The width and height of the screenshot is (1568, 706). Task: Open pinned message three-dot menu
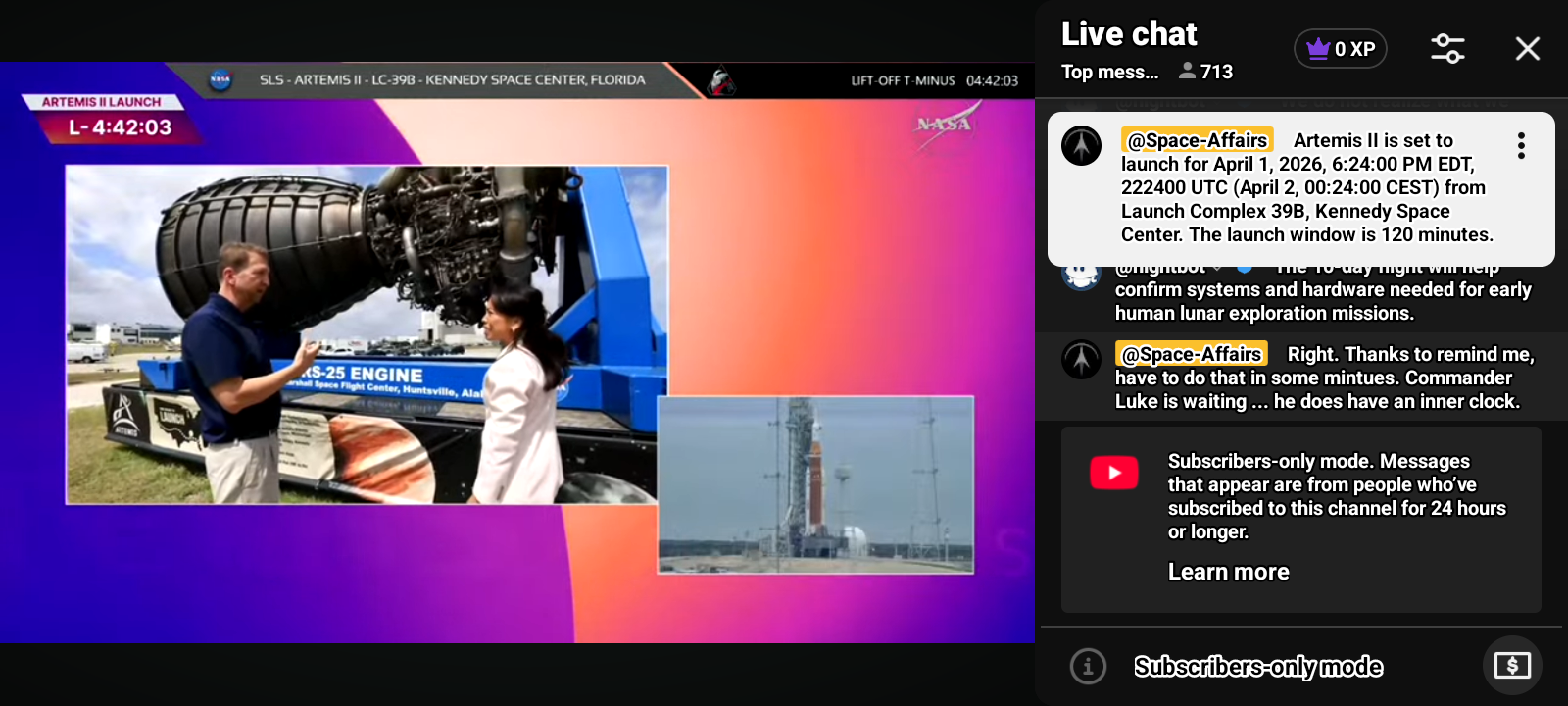(x=1521, y=146)
